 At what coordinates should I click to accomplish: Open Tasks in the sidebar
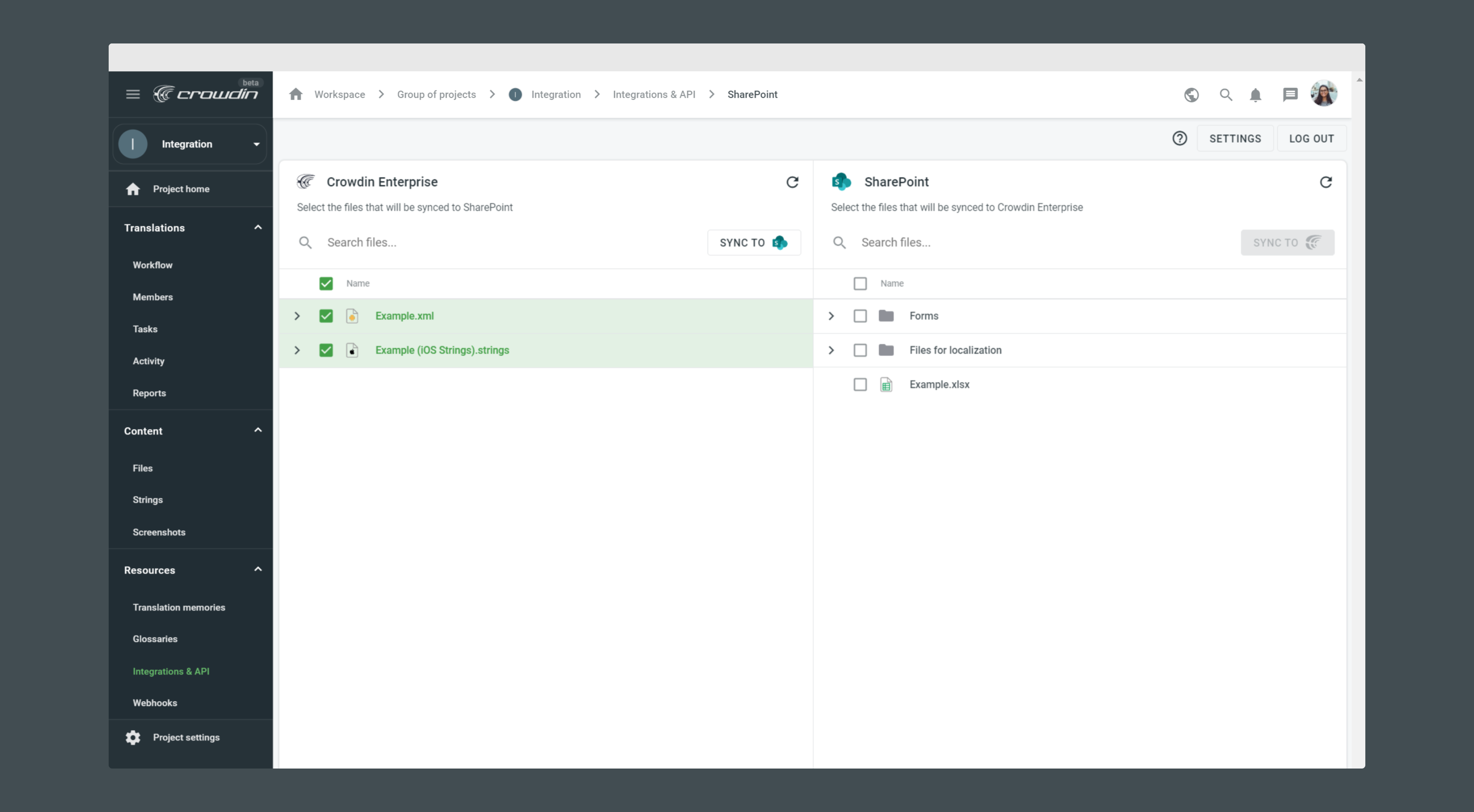click(145, 329)
